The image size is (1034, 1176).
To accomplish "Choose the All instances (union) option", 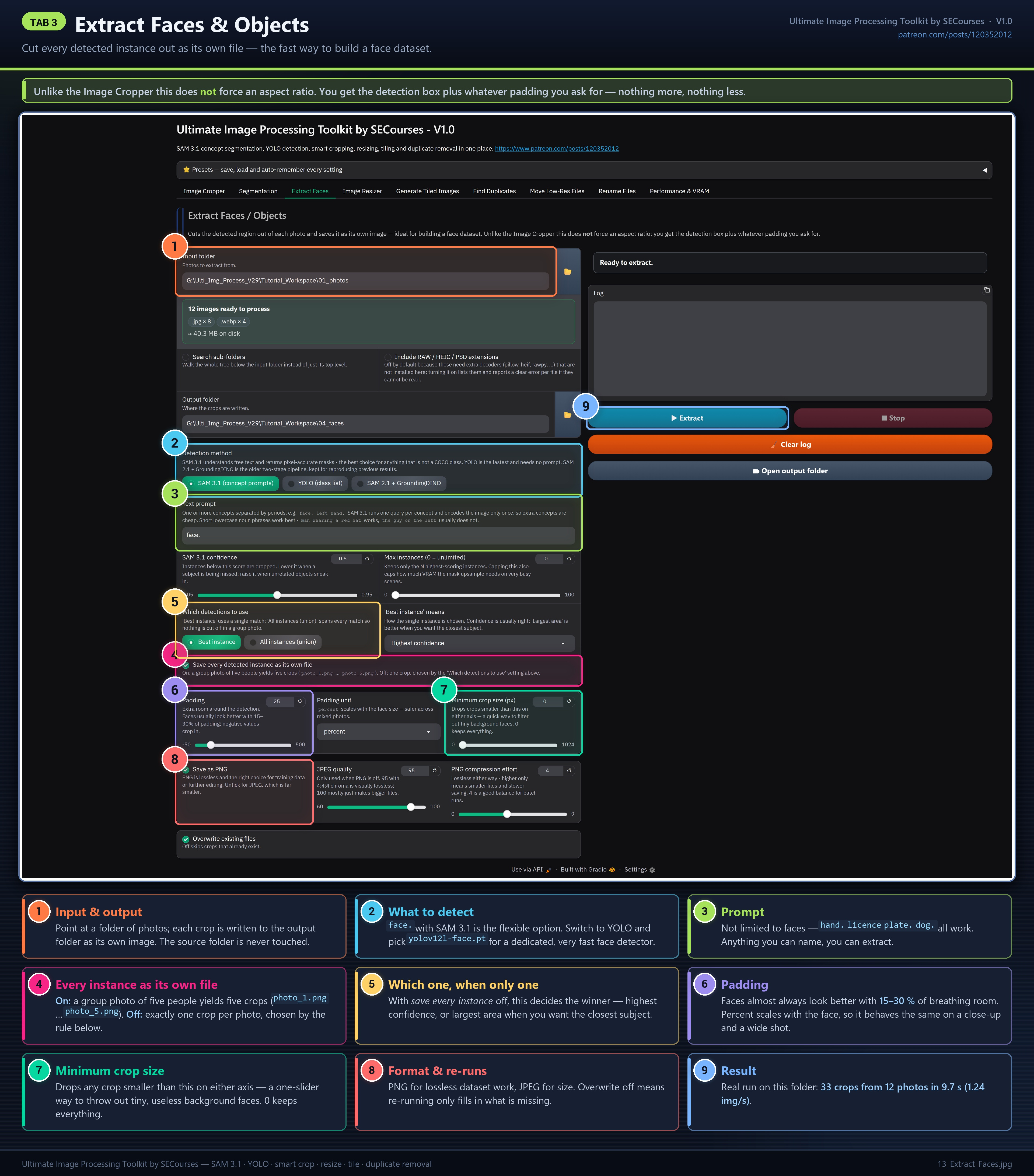I will (x=283, y=642).
